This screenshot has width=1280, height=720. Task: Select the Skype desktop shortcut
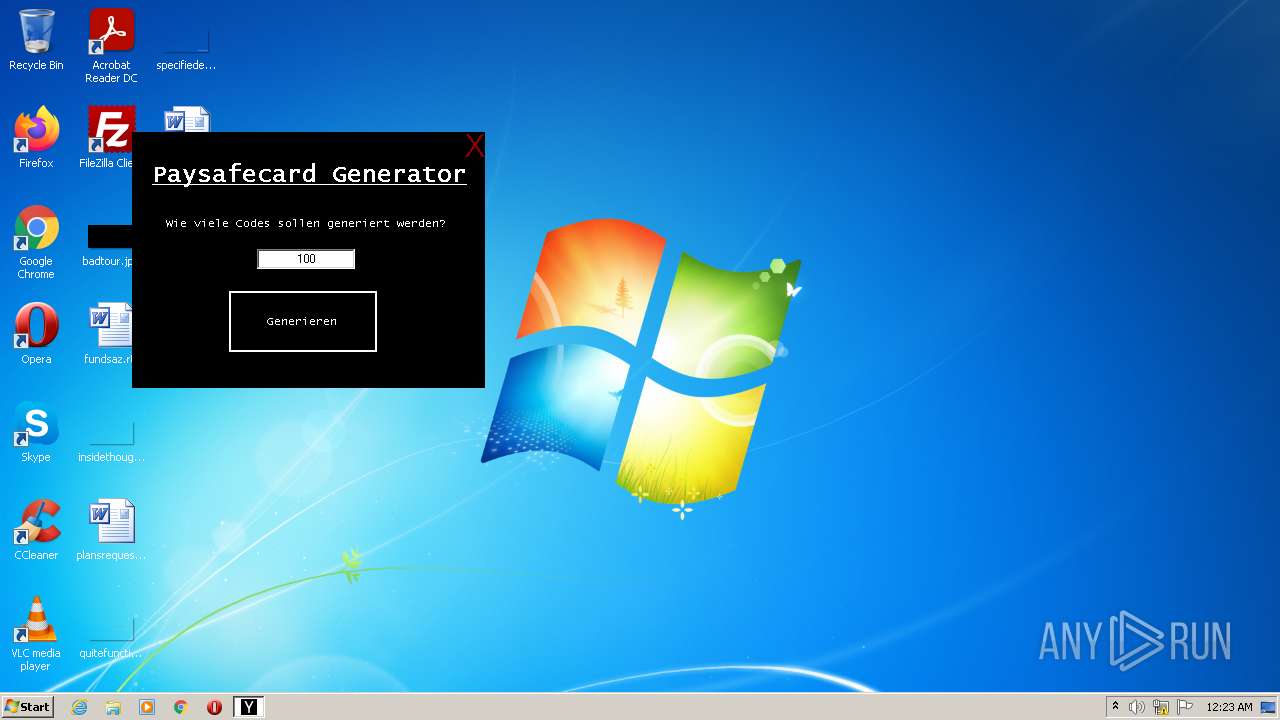[x=36, y=432]
